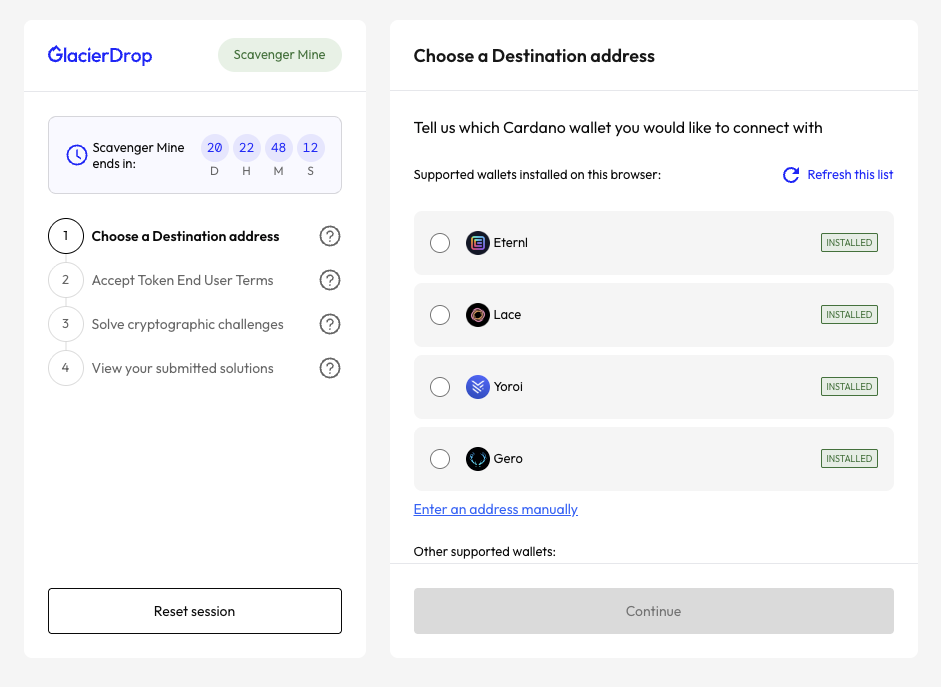This screenshot has width=941, height=687.
Task: Open help for View your submitted solutions
Action: click(x=330, y=369)
